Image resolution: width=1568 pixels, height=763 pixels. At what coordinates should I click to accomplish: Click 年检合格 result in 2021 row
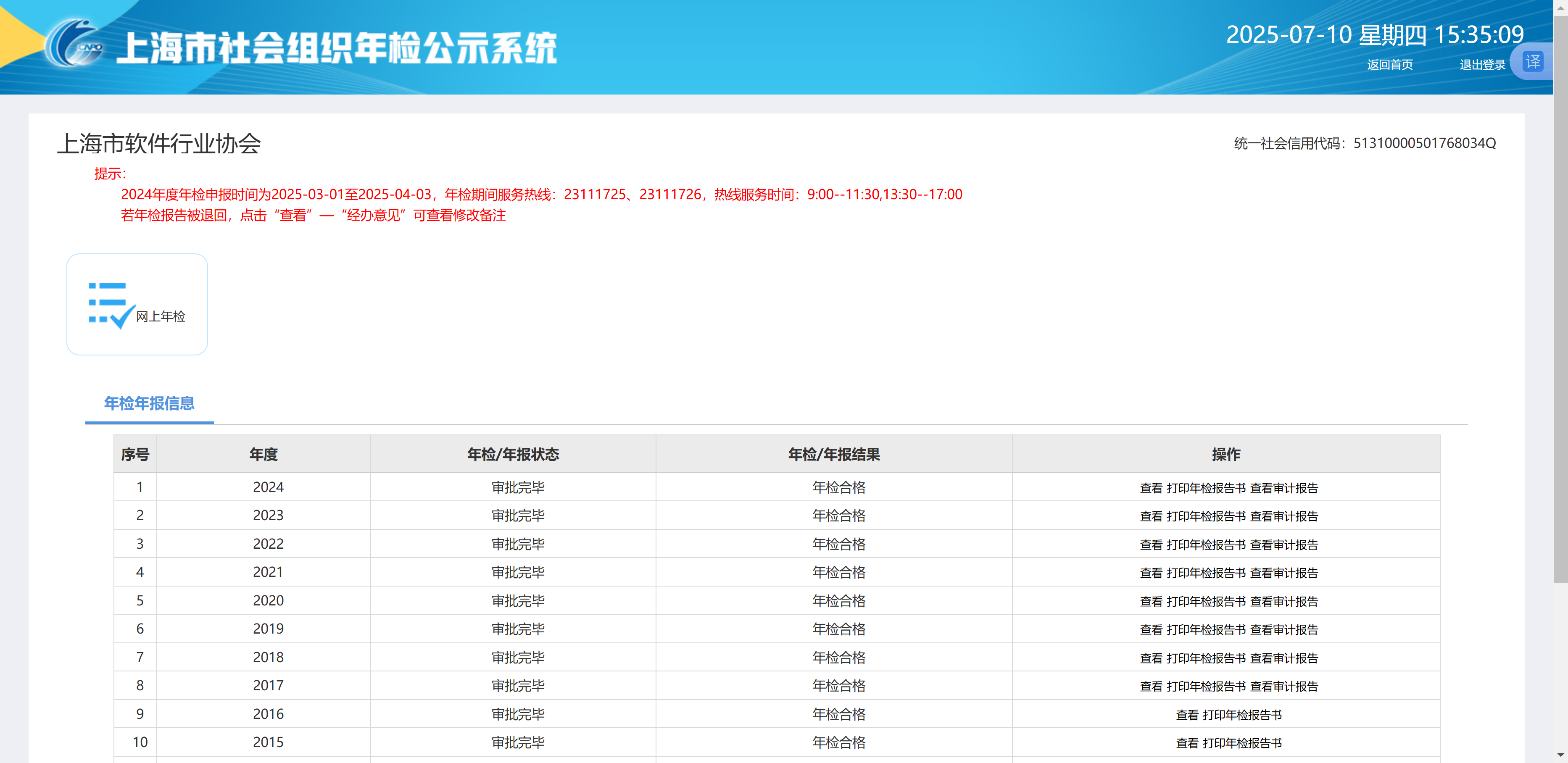point(839,572)
